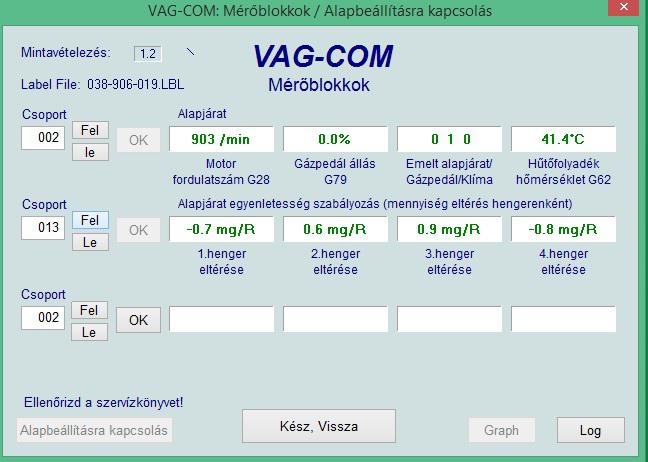Click the third empty field in bottom row
This screenshot has width=648, height=462.
[x=449, y=319]
